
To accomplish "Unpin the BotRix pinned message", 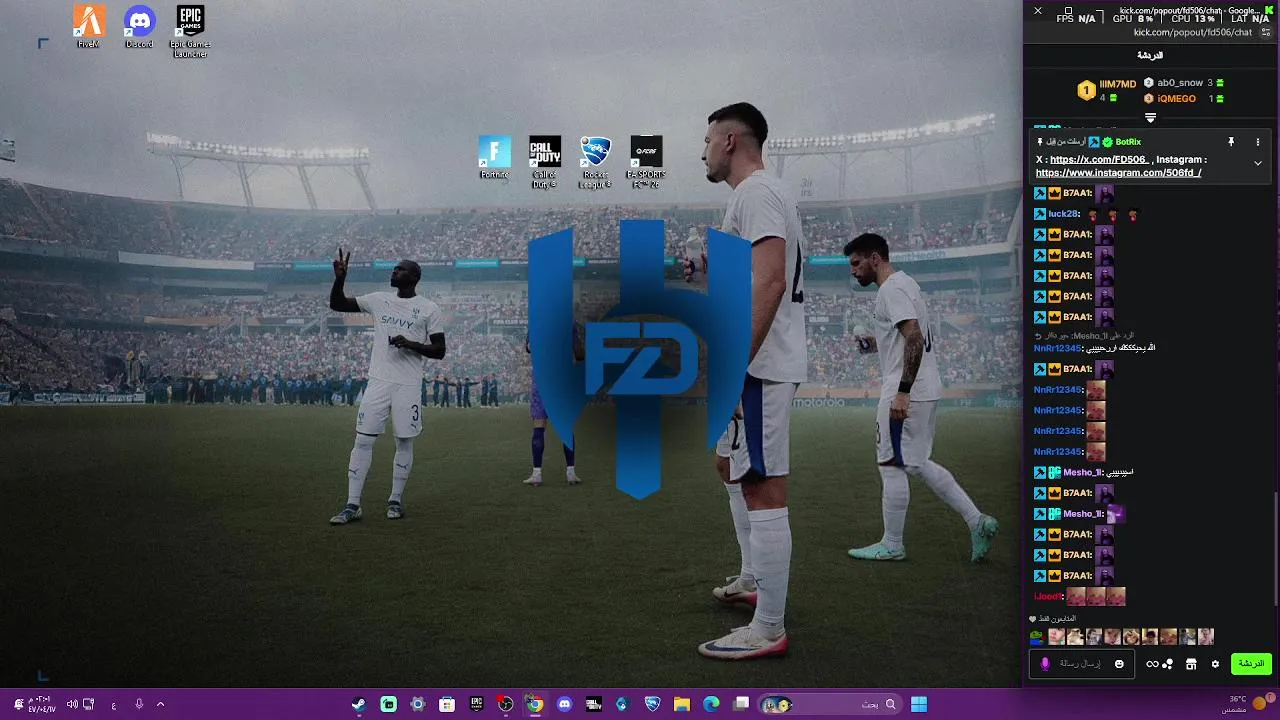I will tap(1231, 142).
